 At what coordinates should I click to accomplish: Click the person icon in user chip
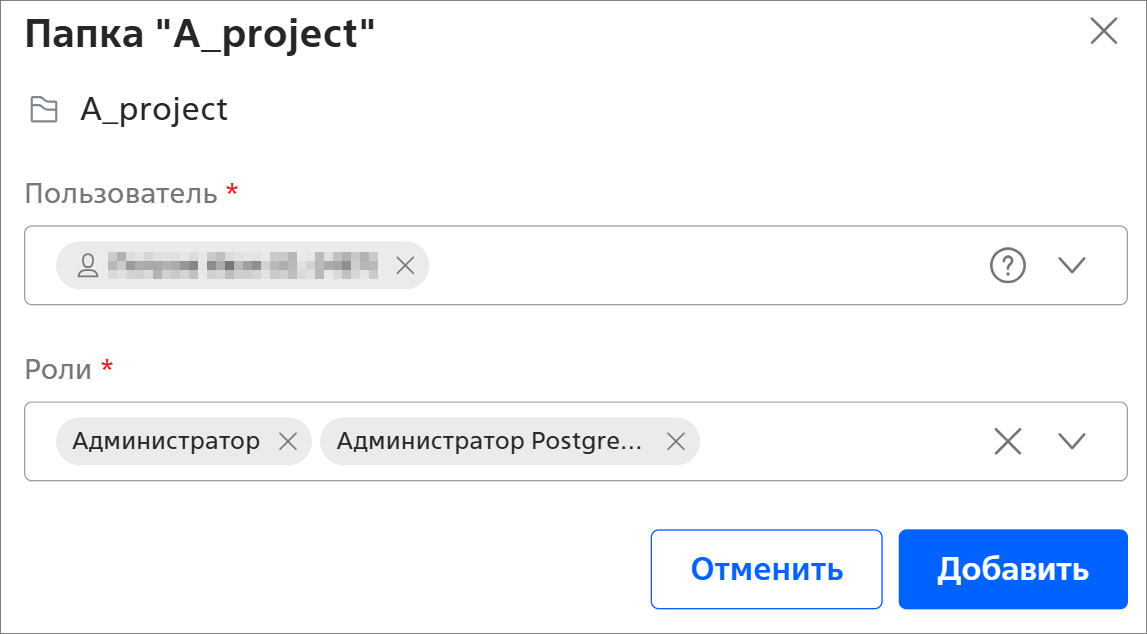[x=88, y=265]
